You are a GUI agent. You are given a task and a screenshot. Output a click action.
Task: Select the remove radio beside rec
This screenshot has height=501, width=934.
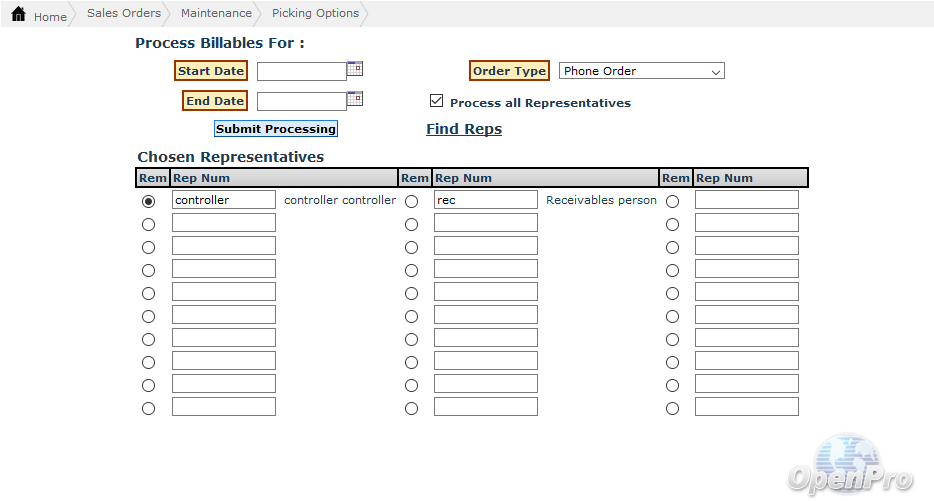(411, 201)
